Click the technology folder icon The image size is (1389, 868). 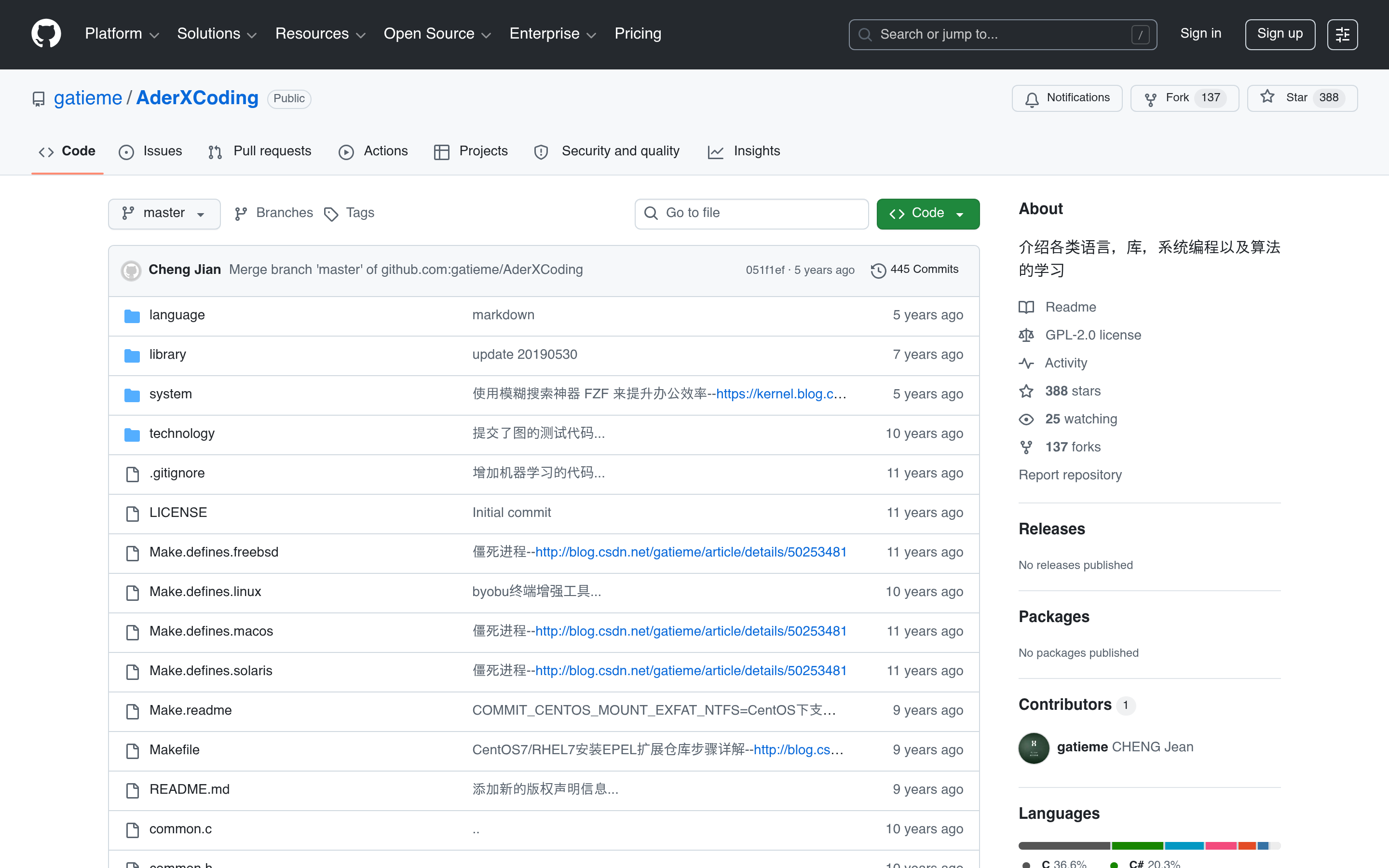[x=132, y=434]
